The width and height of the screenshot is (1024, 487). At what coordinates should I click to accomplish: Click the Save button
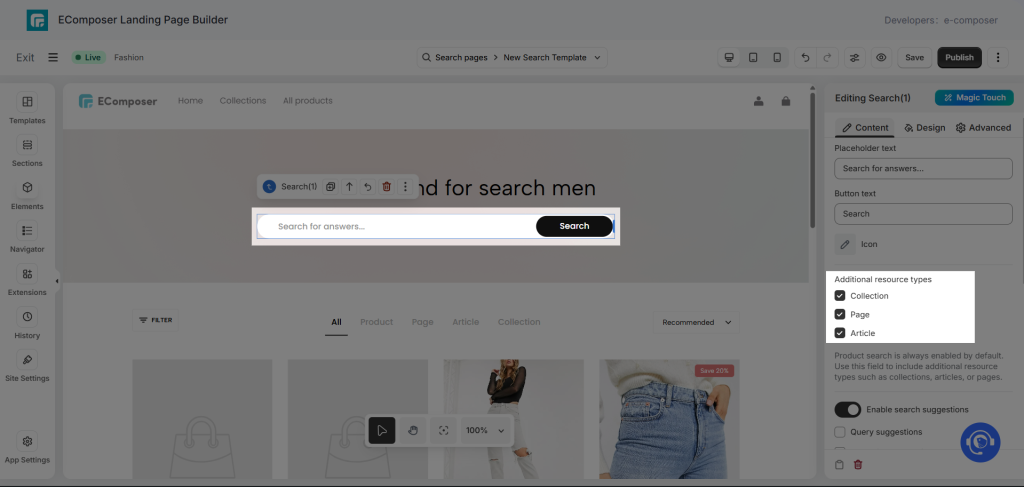tap(914, 57)
